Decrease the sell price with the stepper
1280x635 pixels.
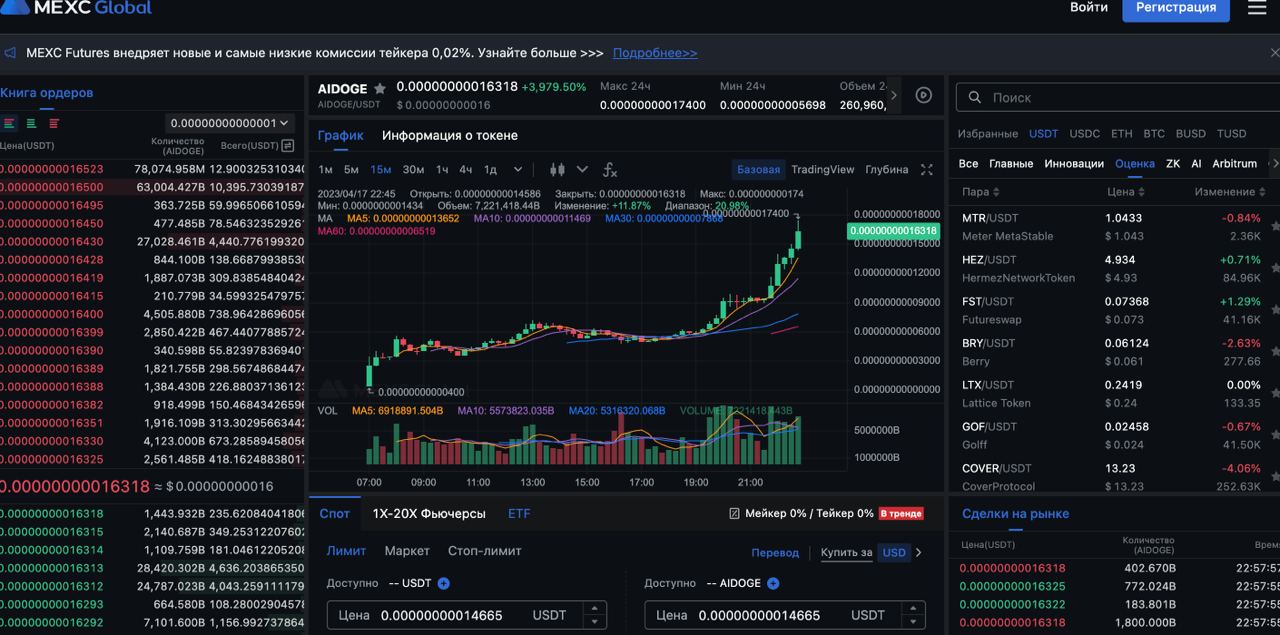coord(914,622)
